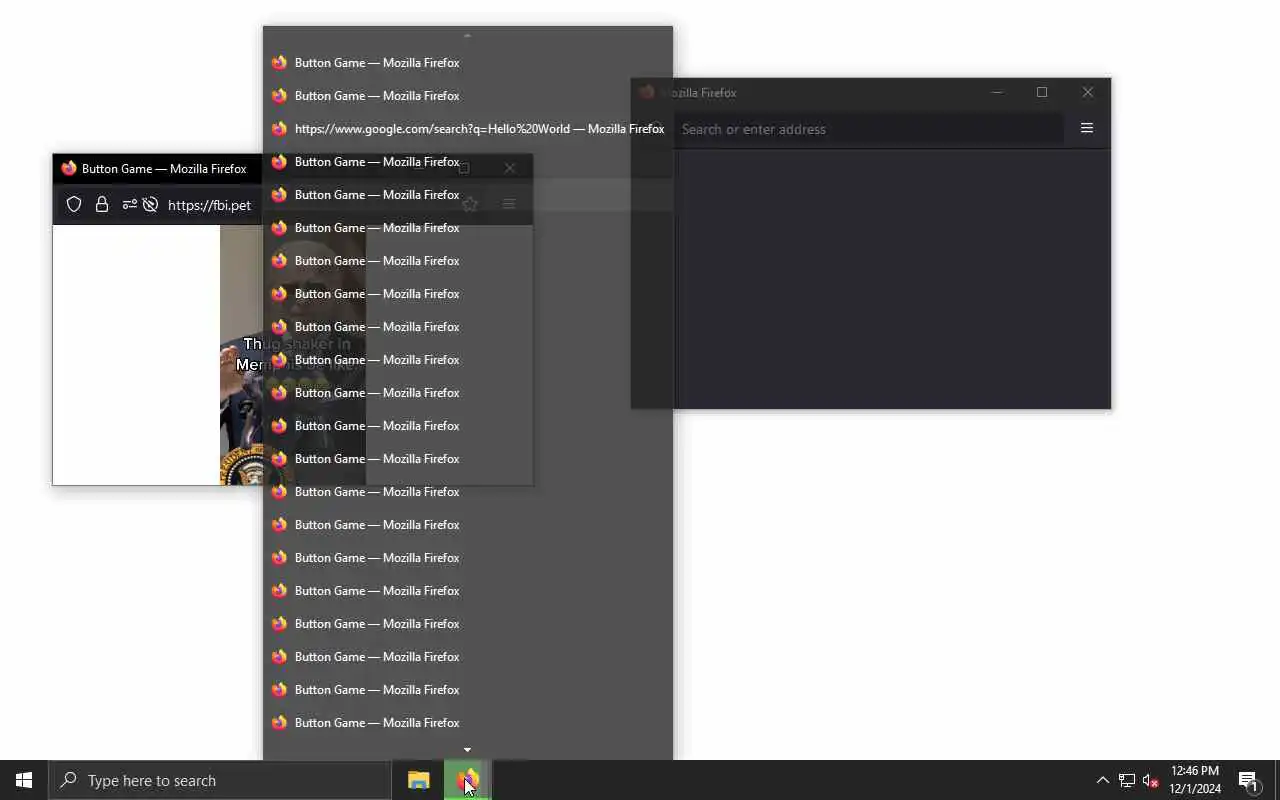This screenshot has width=1280, height=800.
Task: Open the site permissions icon next to the padlock
Action: tap(129, 205)
